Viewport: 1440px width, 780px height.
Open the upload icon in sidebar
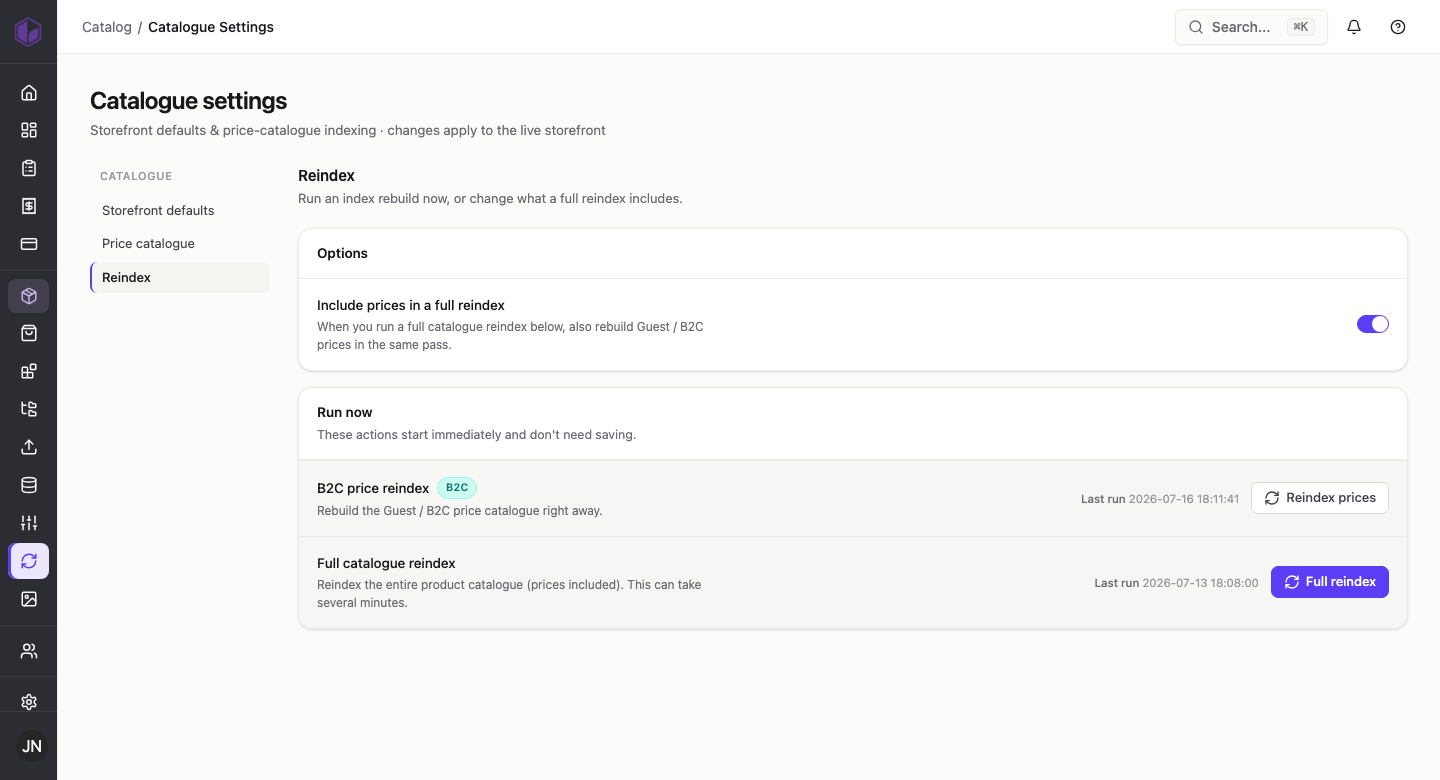[29, 447]
